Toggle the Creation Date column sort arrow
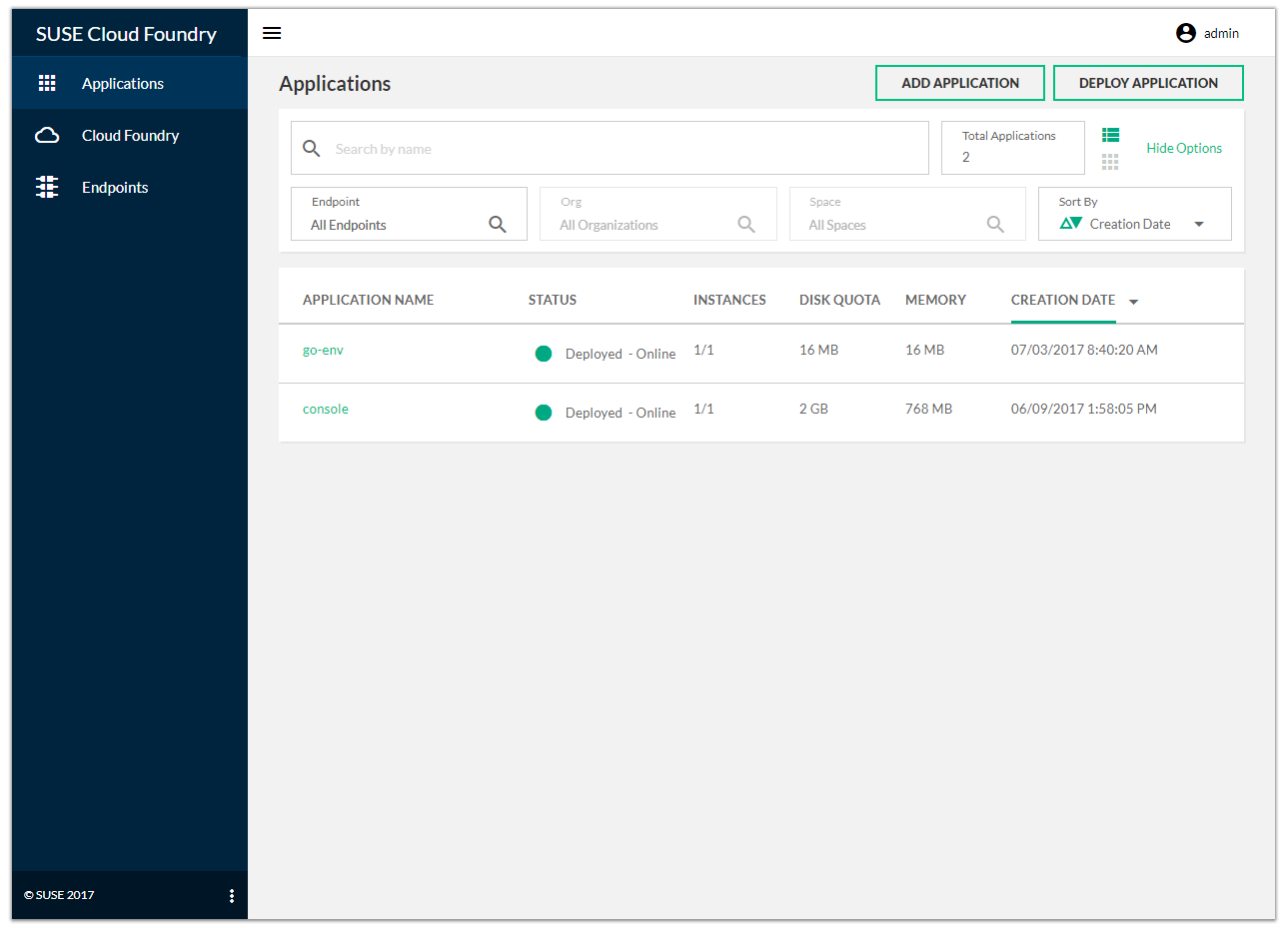This screenshot has width=1288, height=928. (1133, 302)
